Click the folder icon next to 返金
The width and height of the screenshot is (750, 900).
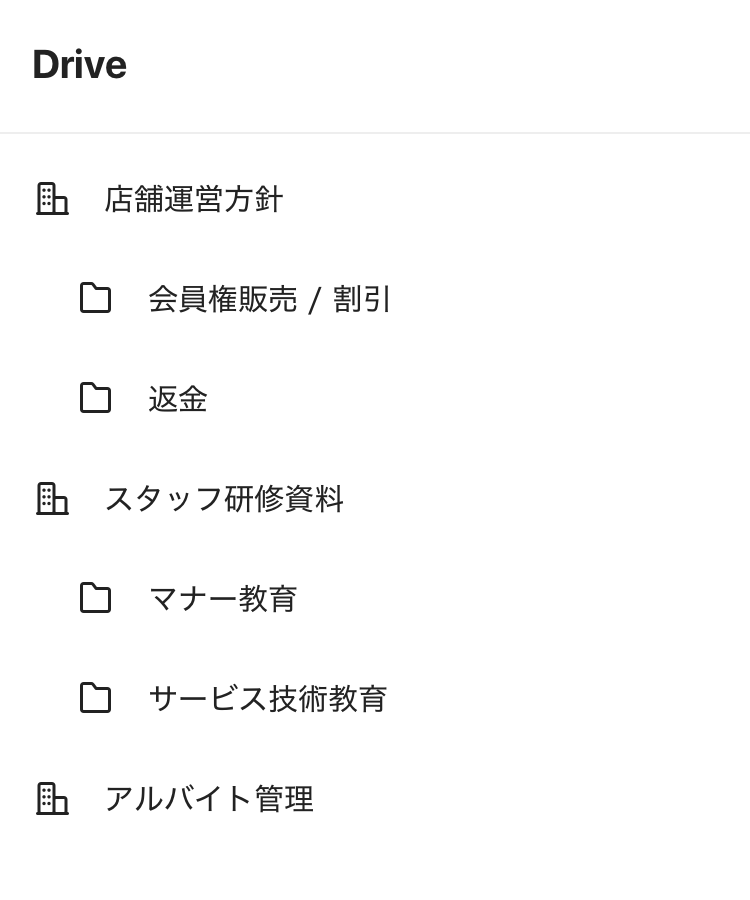point(95,398)
